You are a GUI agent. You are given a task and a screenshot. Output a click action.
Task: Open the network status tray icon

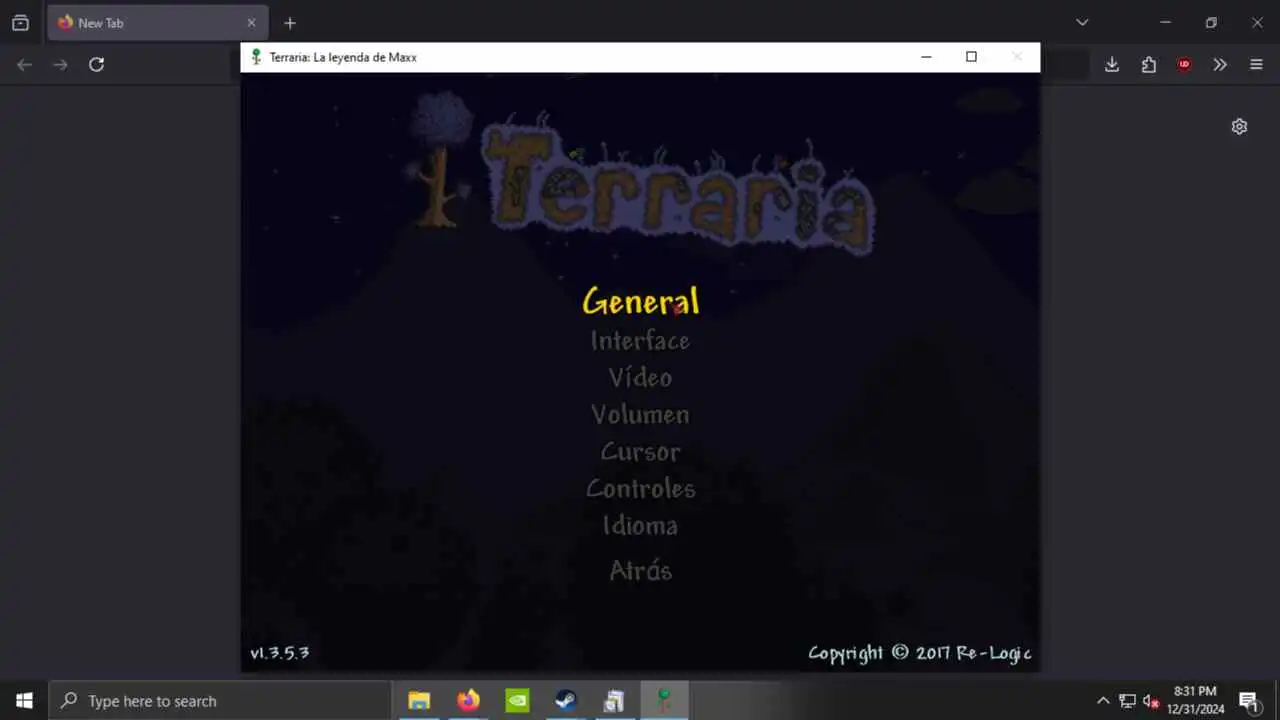1127,701
